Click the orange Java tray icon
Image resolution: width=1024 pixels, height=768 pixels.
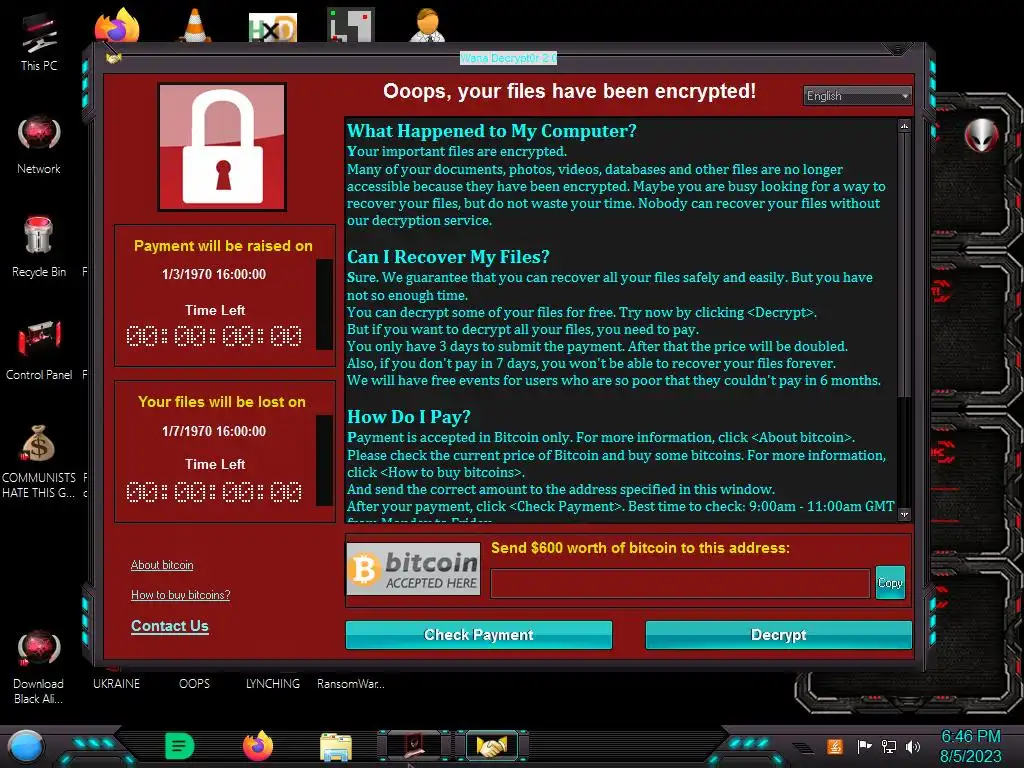[x=835, y=746]
